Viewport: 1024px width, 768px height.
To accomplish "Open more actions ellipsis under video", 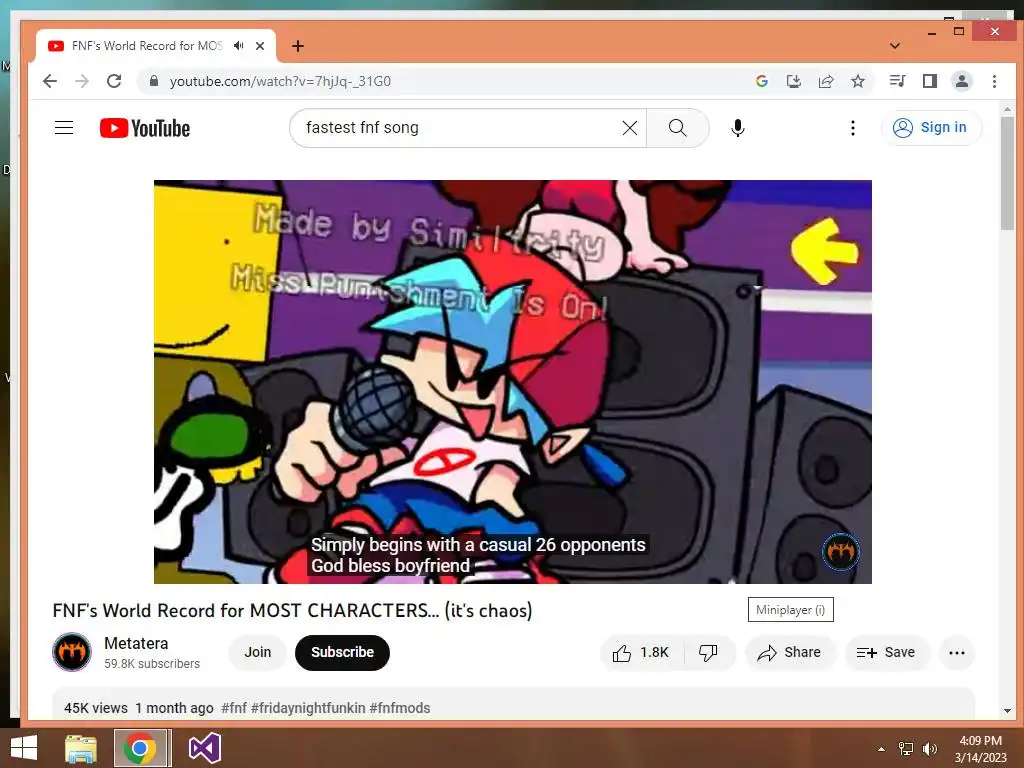I will [x=957, y=652].
